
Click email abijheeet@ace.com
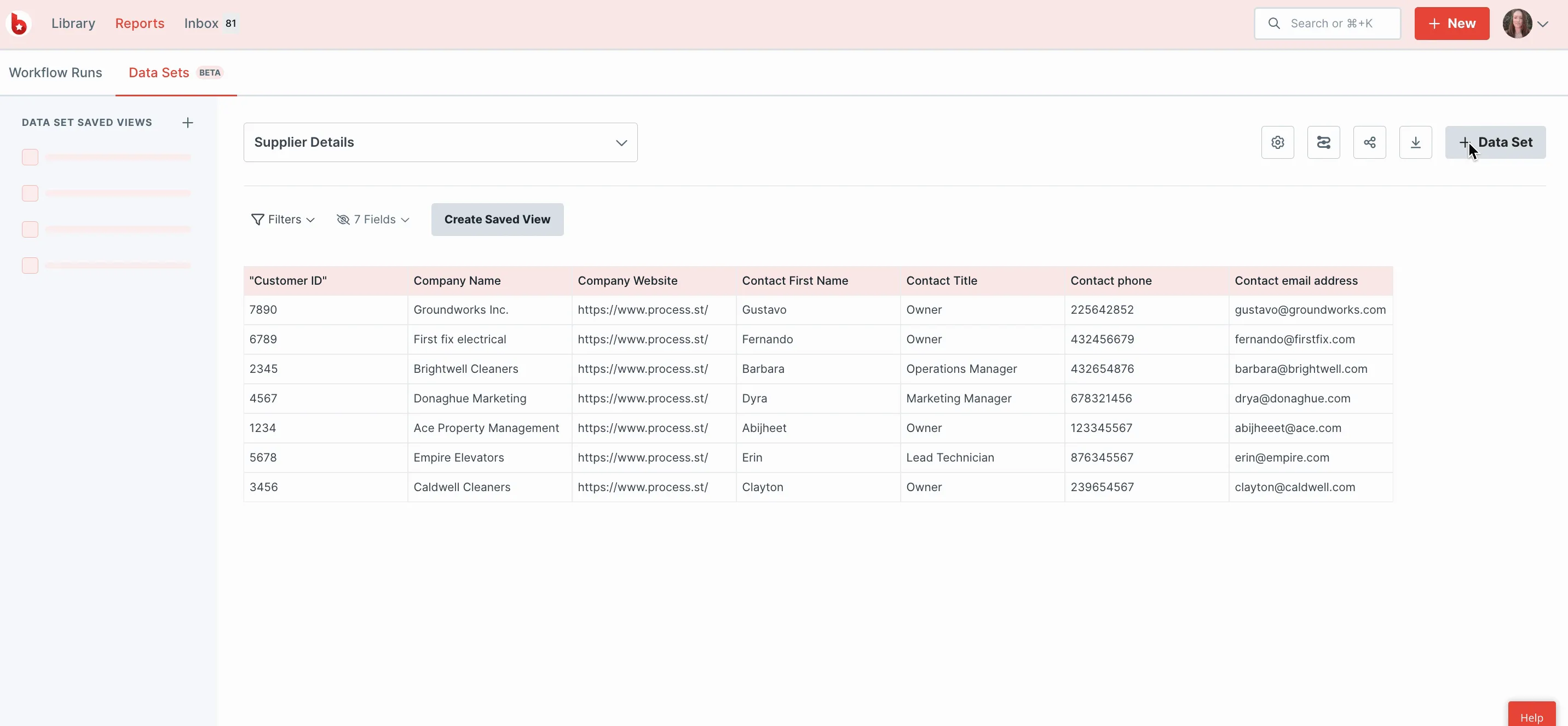[1288, 428]
